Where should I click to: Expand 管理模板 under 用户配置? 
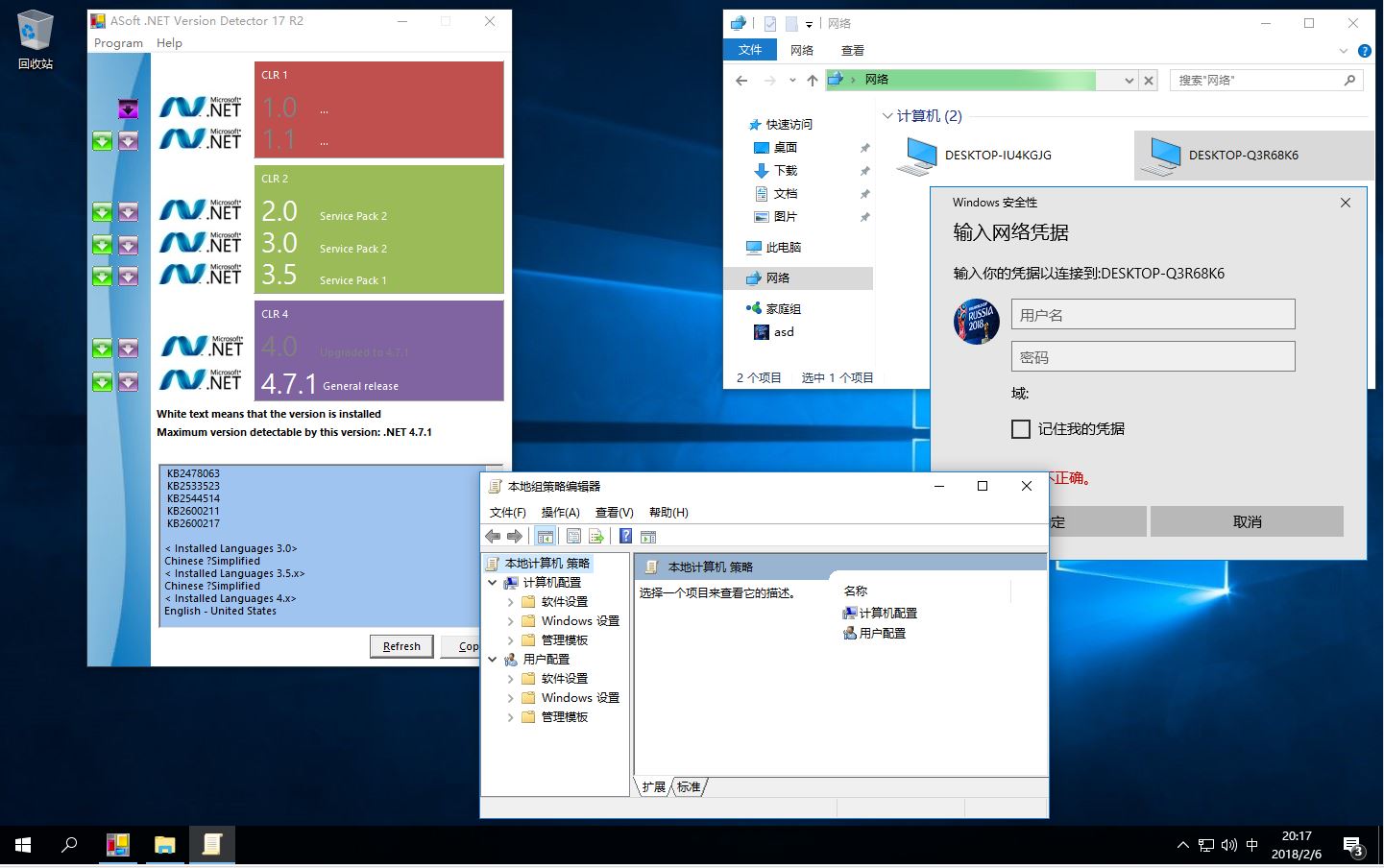[510, 716]
